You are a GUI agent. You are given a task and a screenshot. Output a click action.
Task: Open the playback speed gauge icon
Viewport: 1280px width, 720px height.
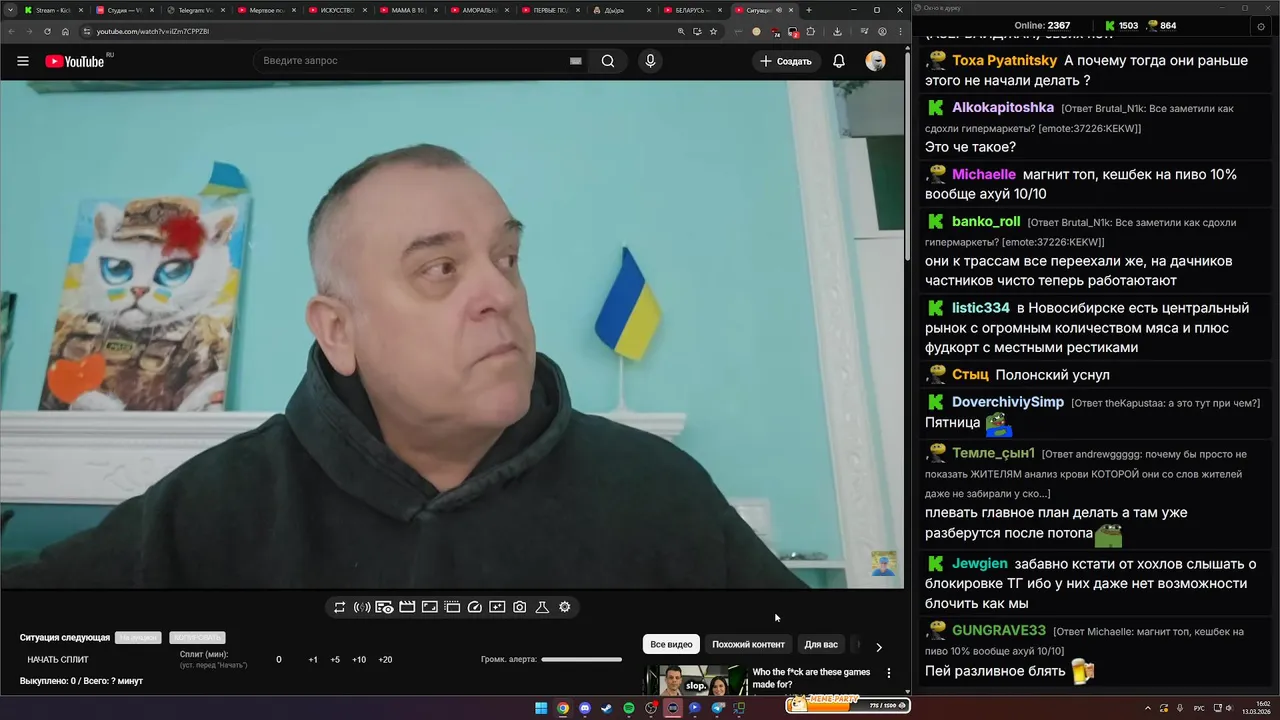pos(475,607)
